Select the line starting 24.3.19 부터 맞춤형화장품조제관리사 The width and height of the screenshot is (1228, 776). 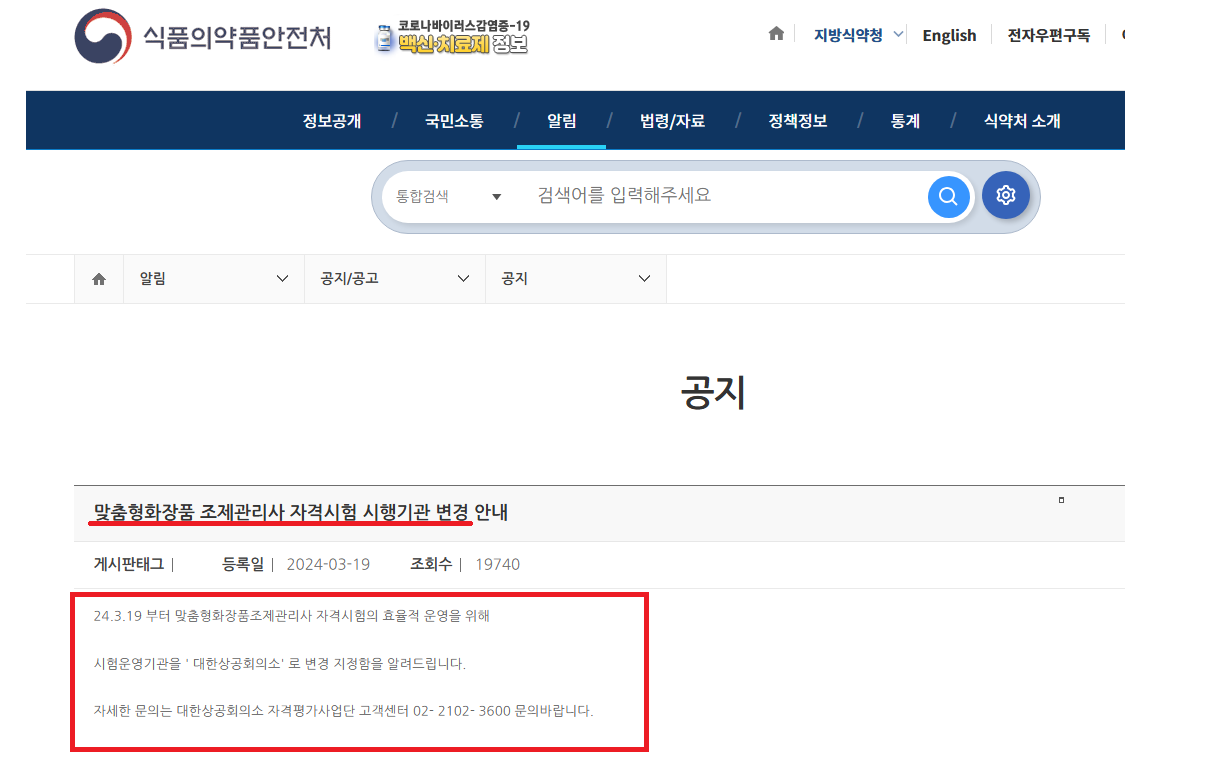[x=291, y=616]
